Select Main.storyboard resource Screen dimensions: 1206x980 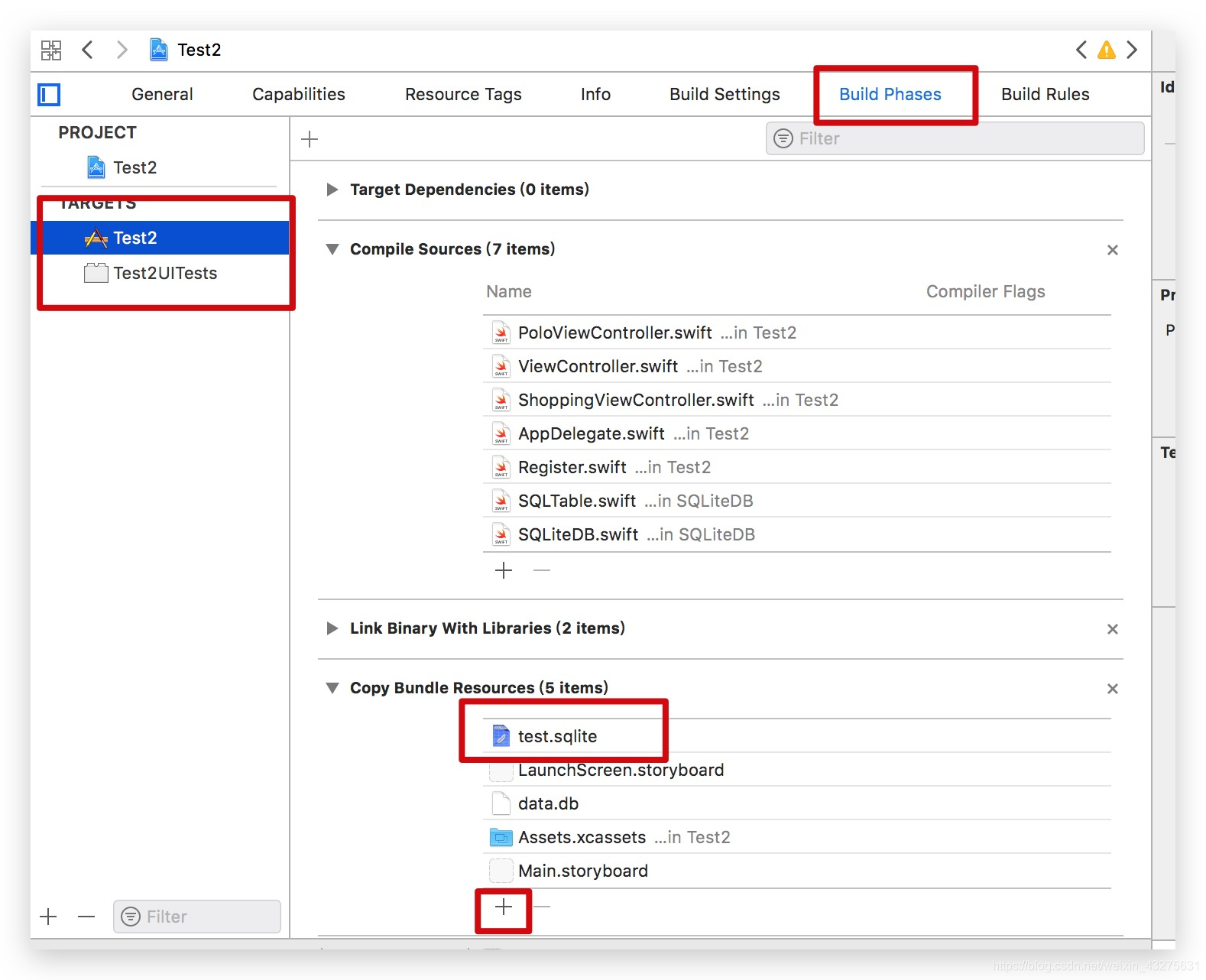pyautogui.click(x=797, y=871)
